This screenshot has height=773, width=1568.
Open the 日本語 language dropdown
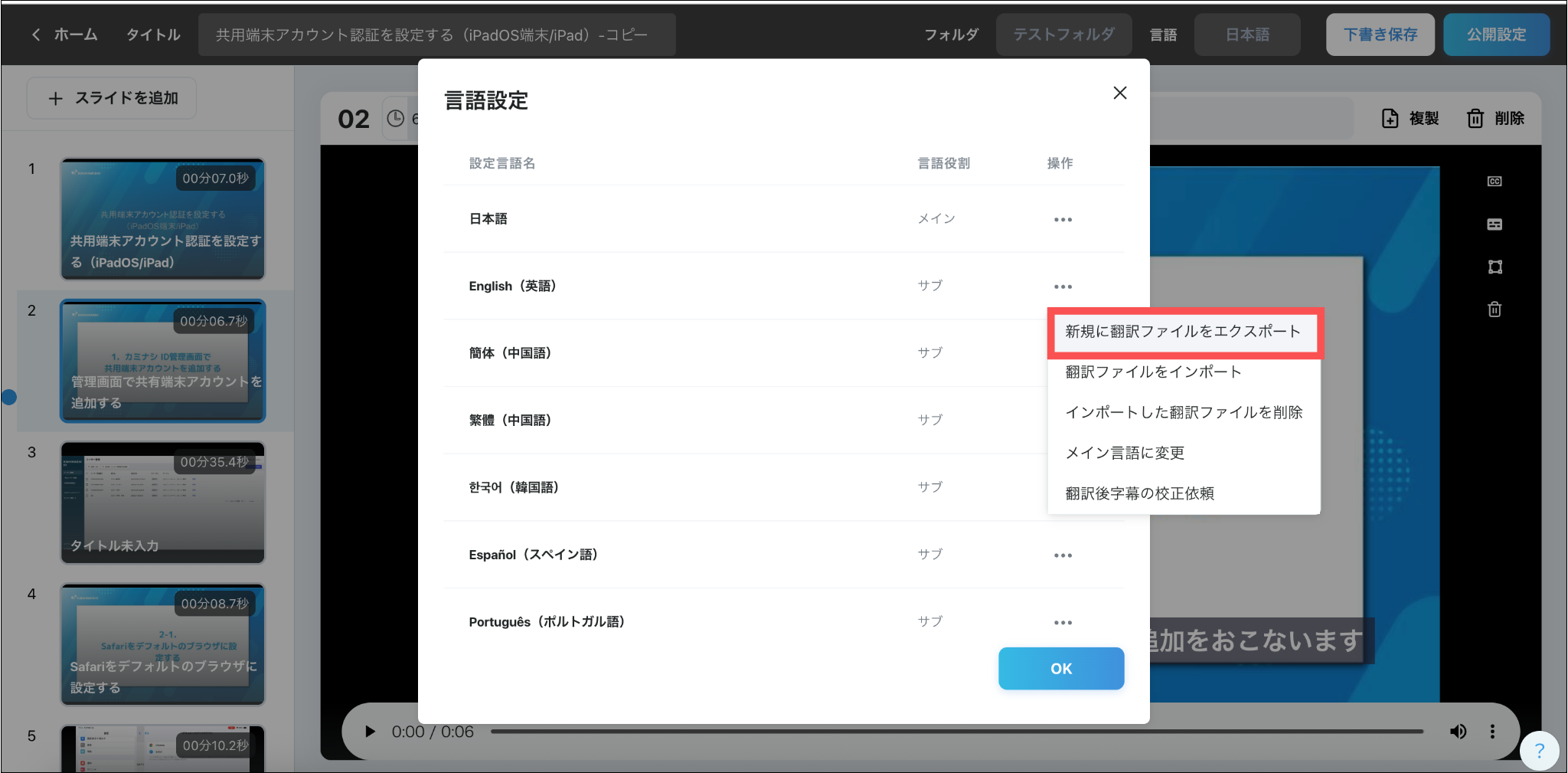click(1247, 34)
